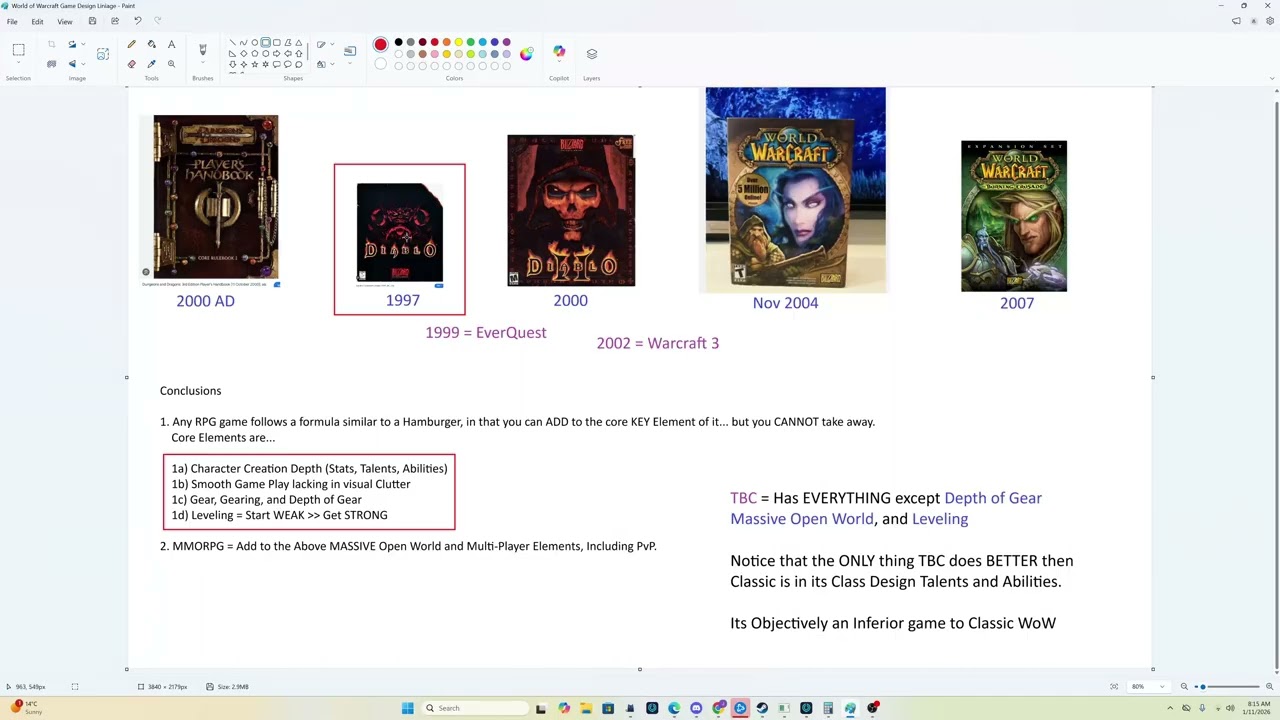Click the Rotate image icon

72,44
